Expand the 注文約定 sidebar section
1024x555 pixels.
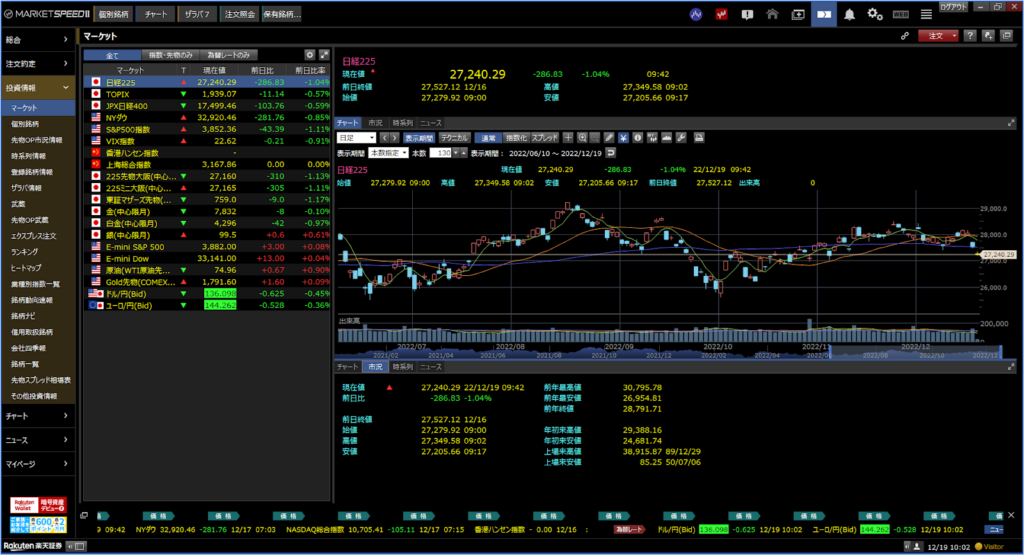(x=38, y=64)
